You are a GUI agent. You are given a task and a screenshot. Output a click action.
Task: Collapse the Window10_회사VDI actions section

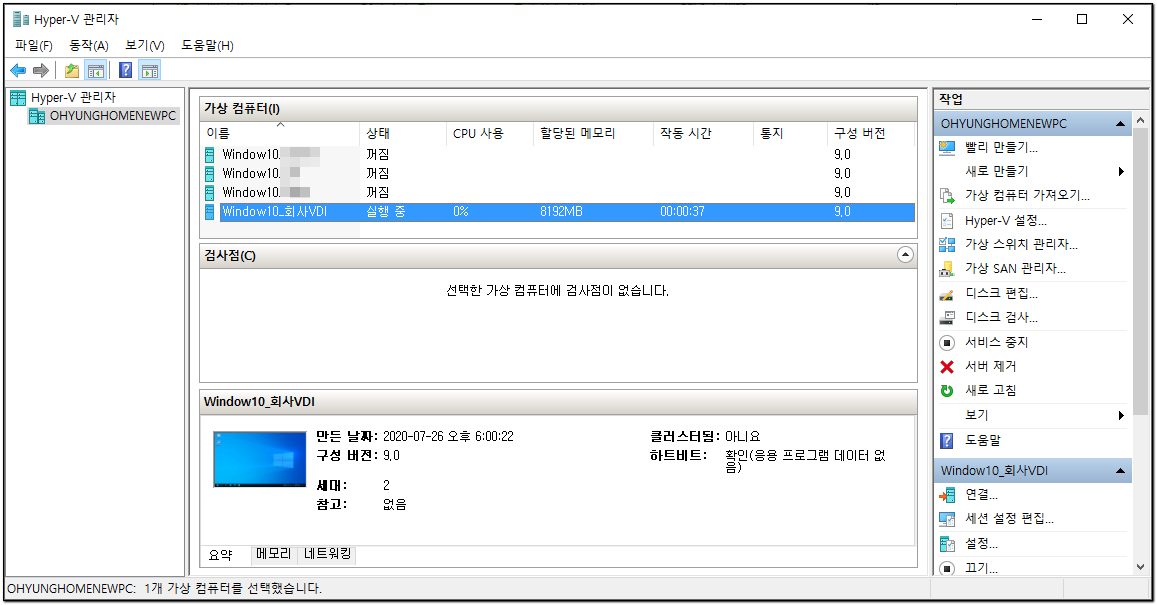pos(1120,471)
